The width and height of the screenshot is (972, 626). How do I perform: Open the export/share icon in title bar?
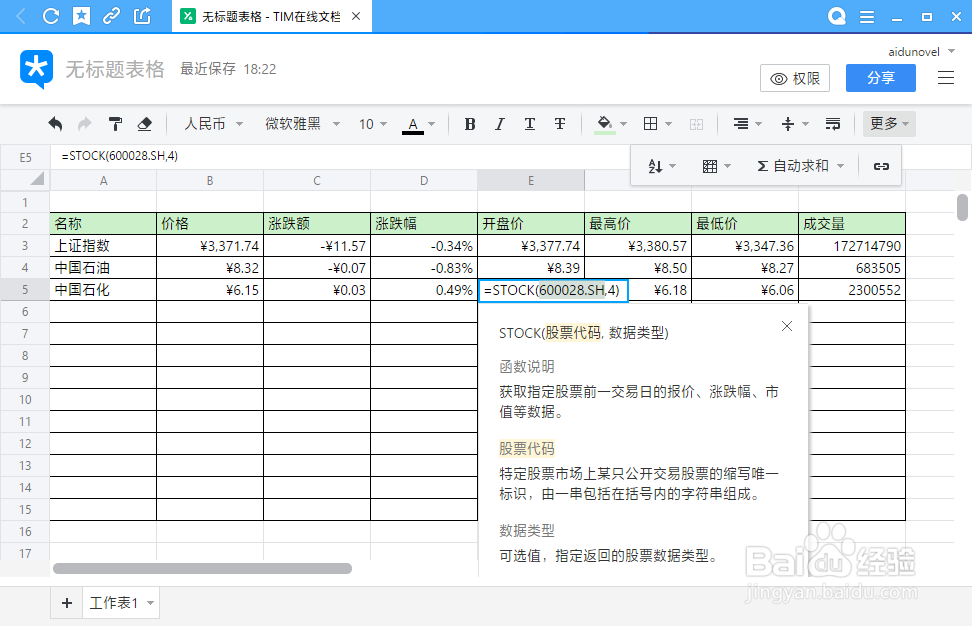[142, 16]
